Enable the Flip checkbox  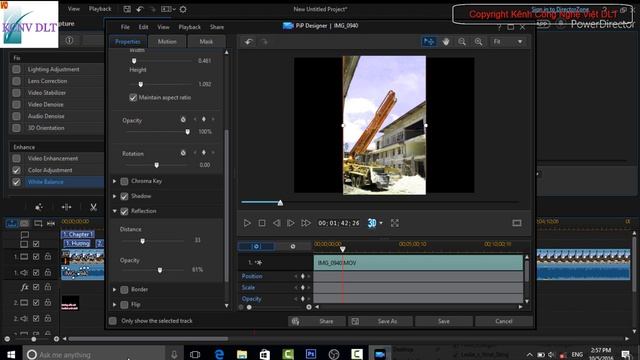pos(124,305)
